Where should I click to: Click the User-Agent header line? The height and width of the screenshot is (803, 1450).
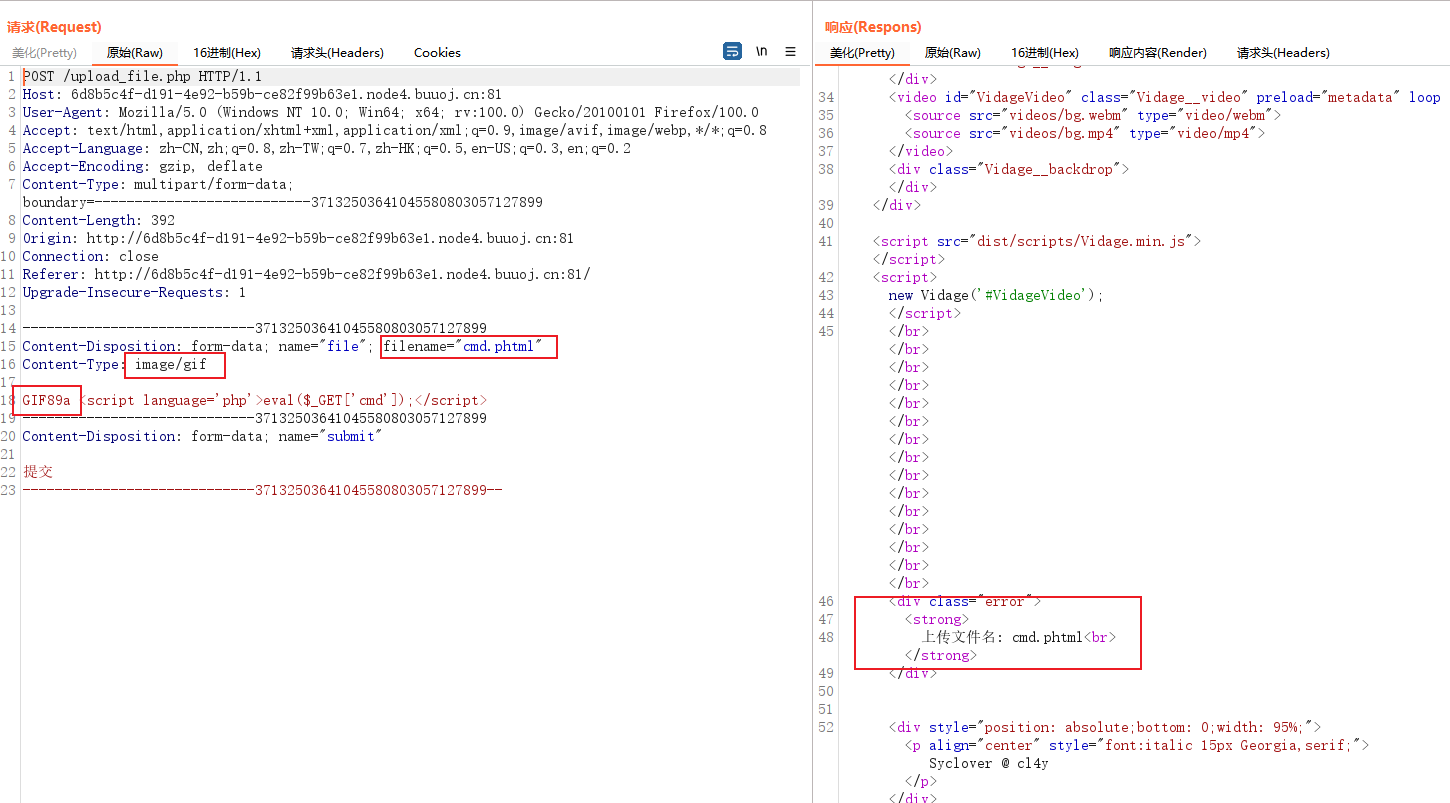click(390, 113)
